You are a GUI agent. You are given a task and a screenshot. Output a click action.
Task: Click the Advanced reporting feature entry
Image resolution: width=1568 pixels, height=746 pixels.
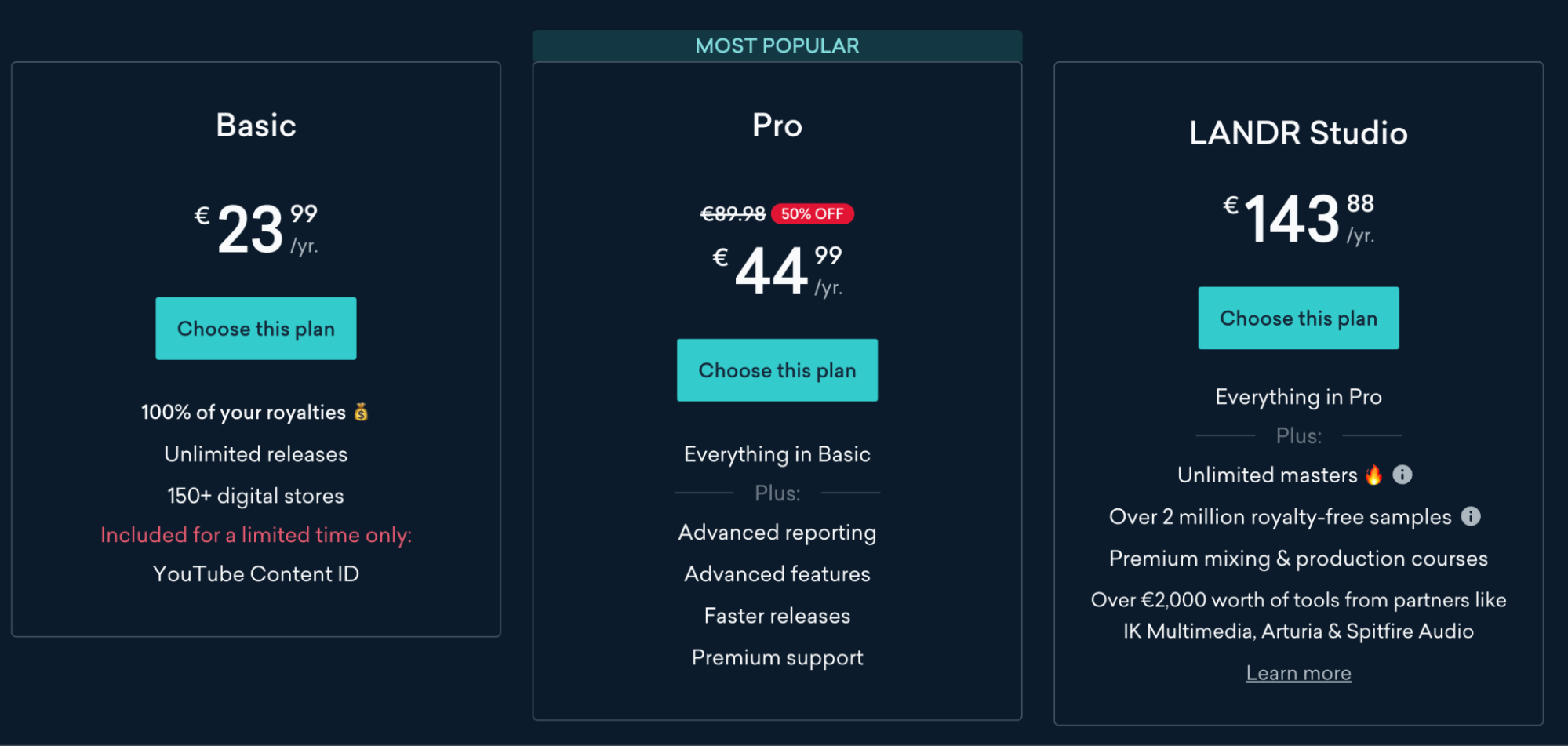(777, 532)
